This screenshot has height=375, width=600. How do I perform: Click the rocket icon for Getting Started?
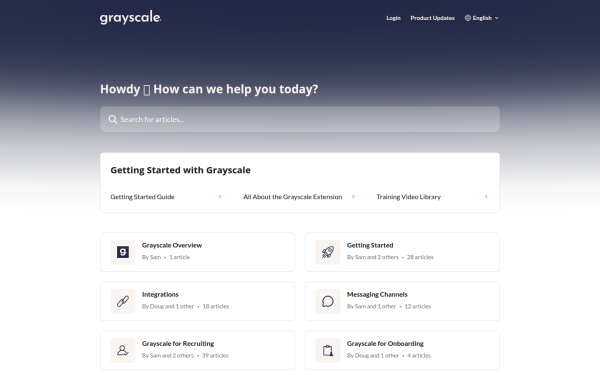328,252
